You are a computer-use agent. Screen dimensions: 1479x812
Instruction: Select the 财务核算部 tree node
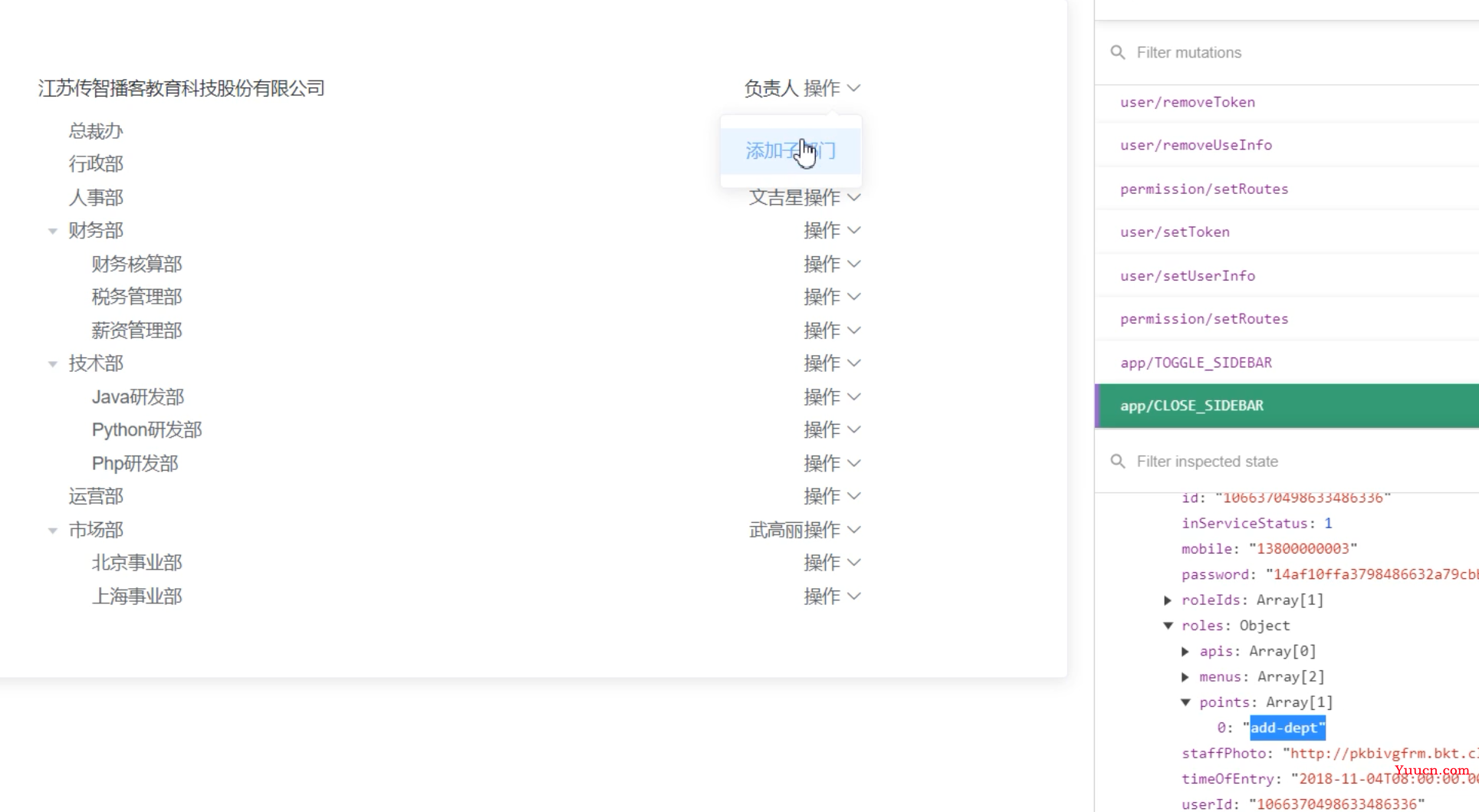(136, 264)
